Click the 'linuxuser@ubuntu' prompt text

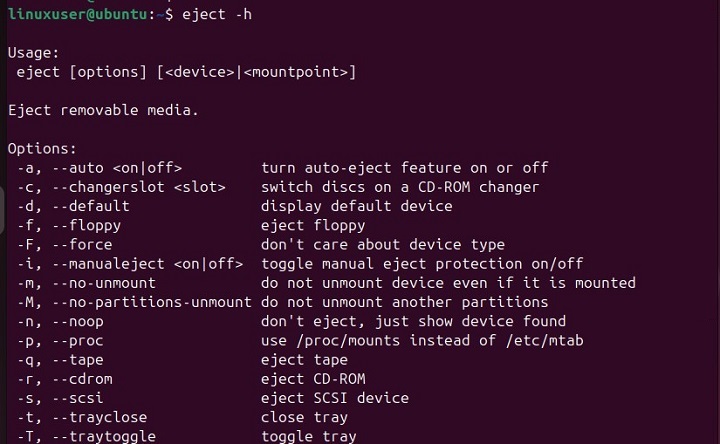pos(76,15)
